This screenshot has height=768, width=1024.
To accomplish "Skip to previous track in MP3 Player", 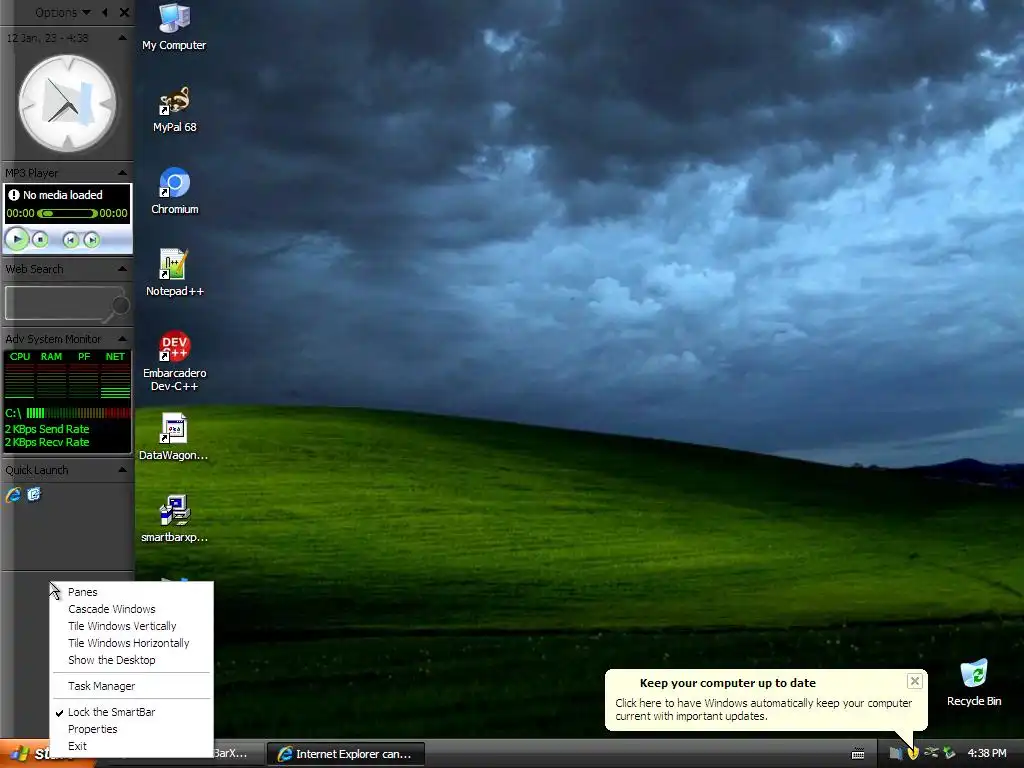I will (x=71, y=240).
